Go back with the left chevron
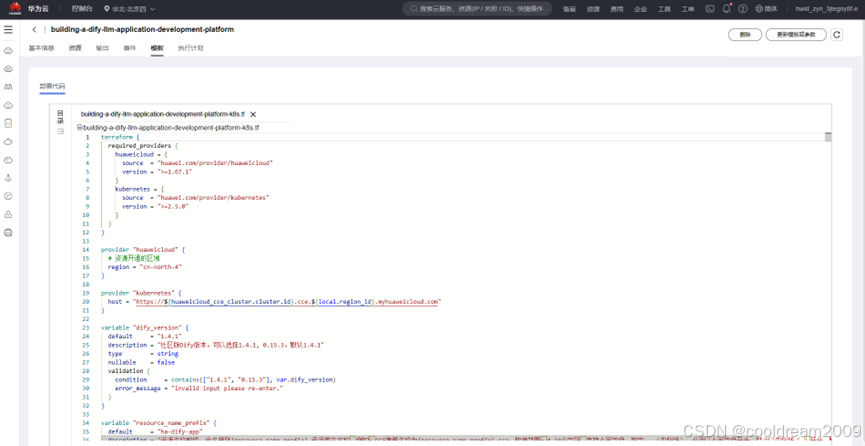Screen dimensions: 865x446 click(34, 30)
